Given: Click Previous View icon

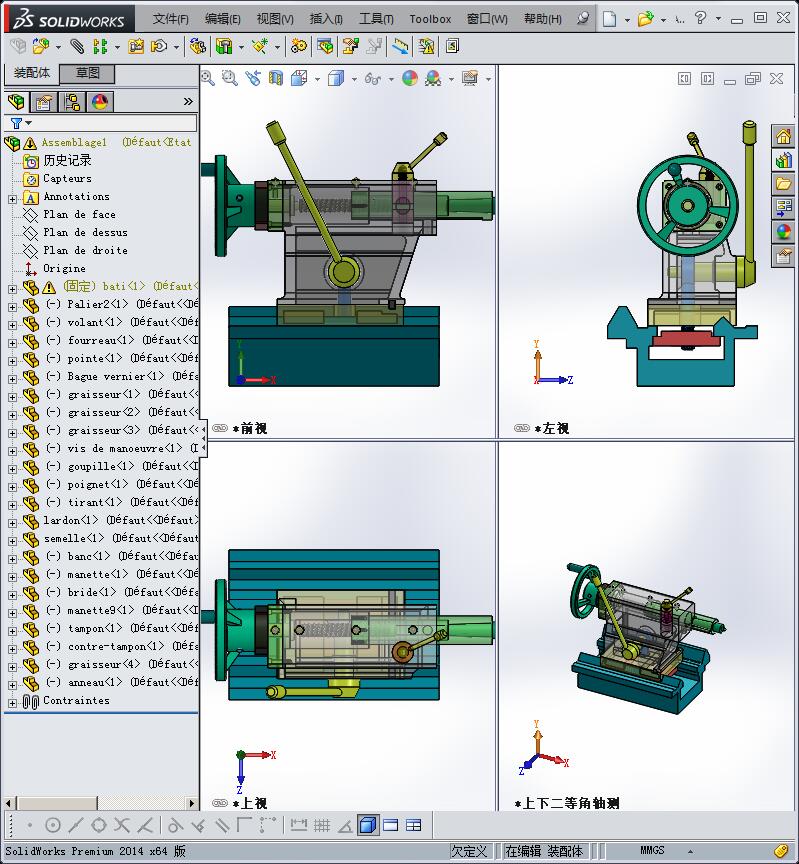Looking at the screenshot, I should (x=253, y=78).
